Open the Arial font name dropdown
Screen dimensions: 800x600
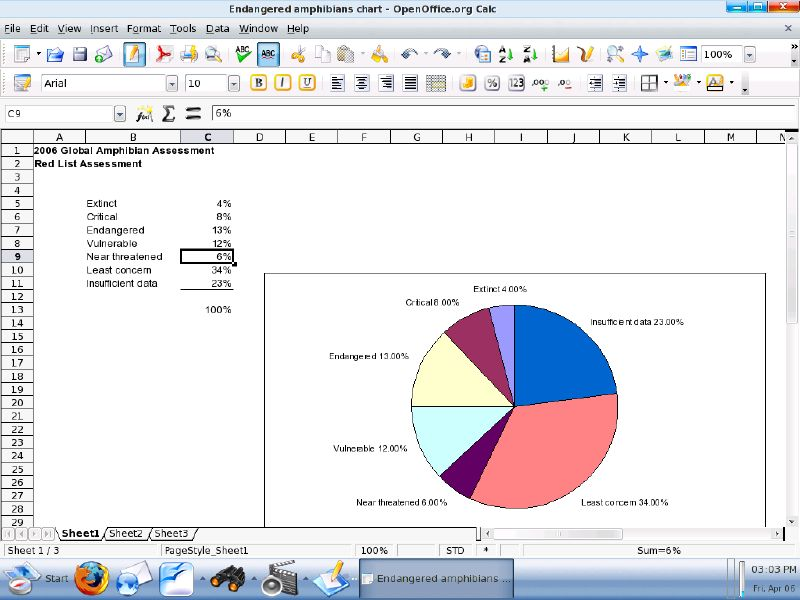(172, 84)
